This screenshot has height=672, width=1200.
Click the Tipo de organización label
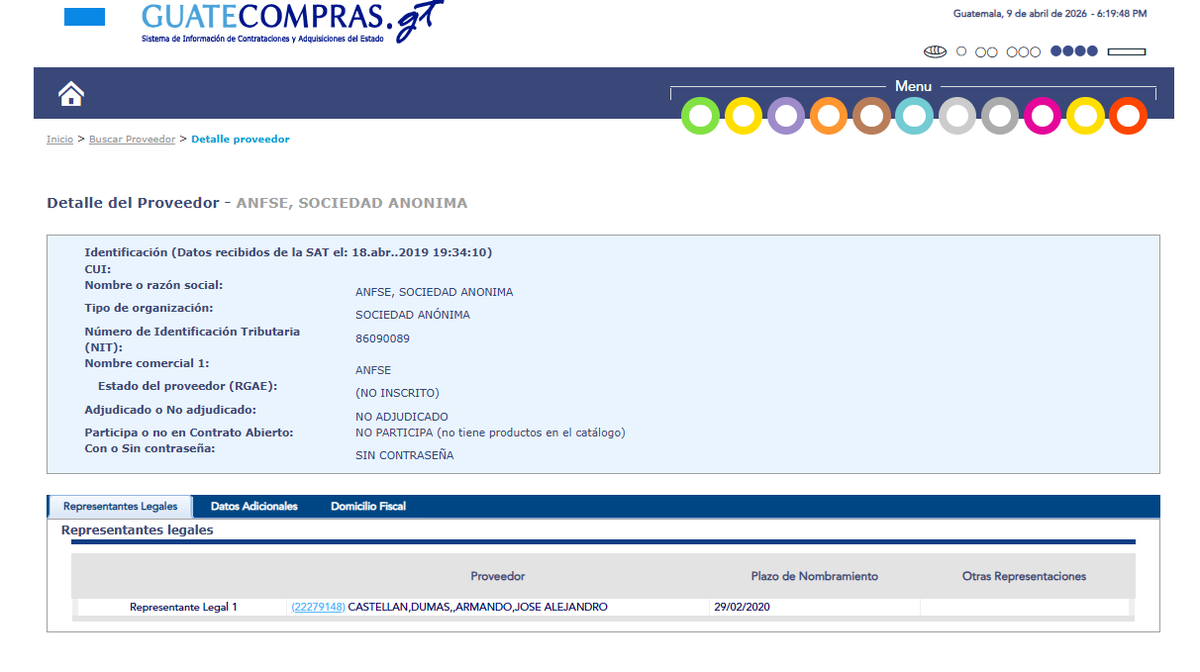148,308
